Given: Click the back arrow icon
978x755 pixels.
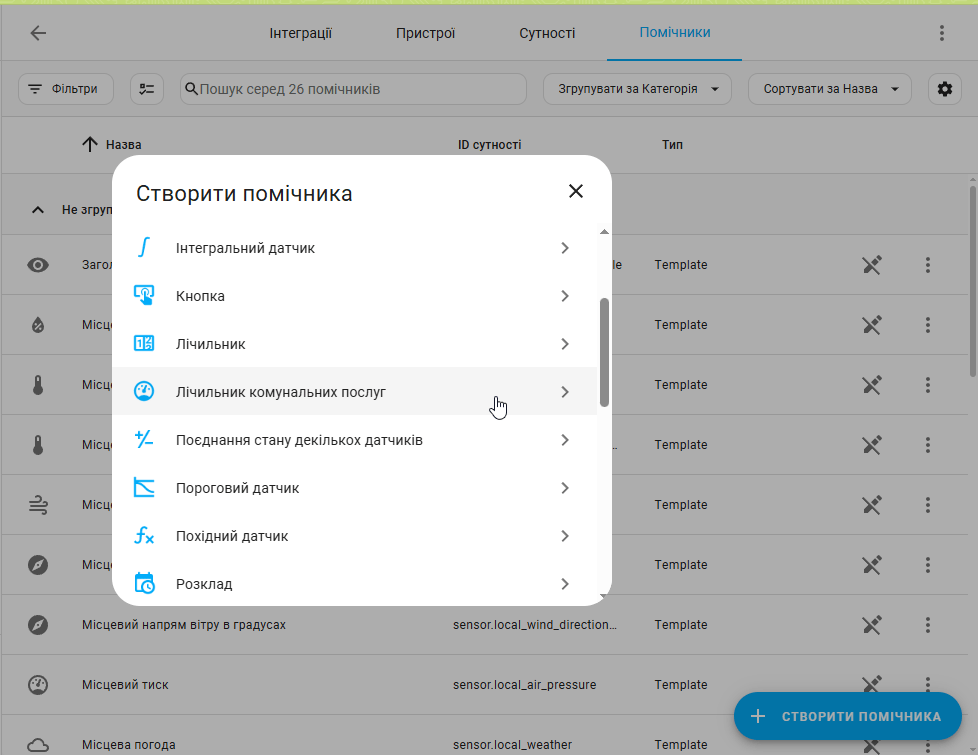Looking at the screenshot, I should point(38,33).
